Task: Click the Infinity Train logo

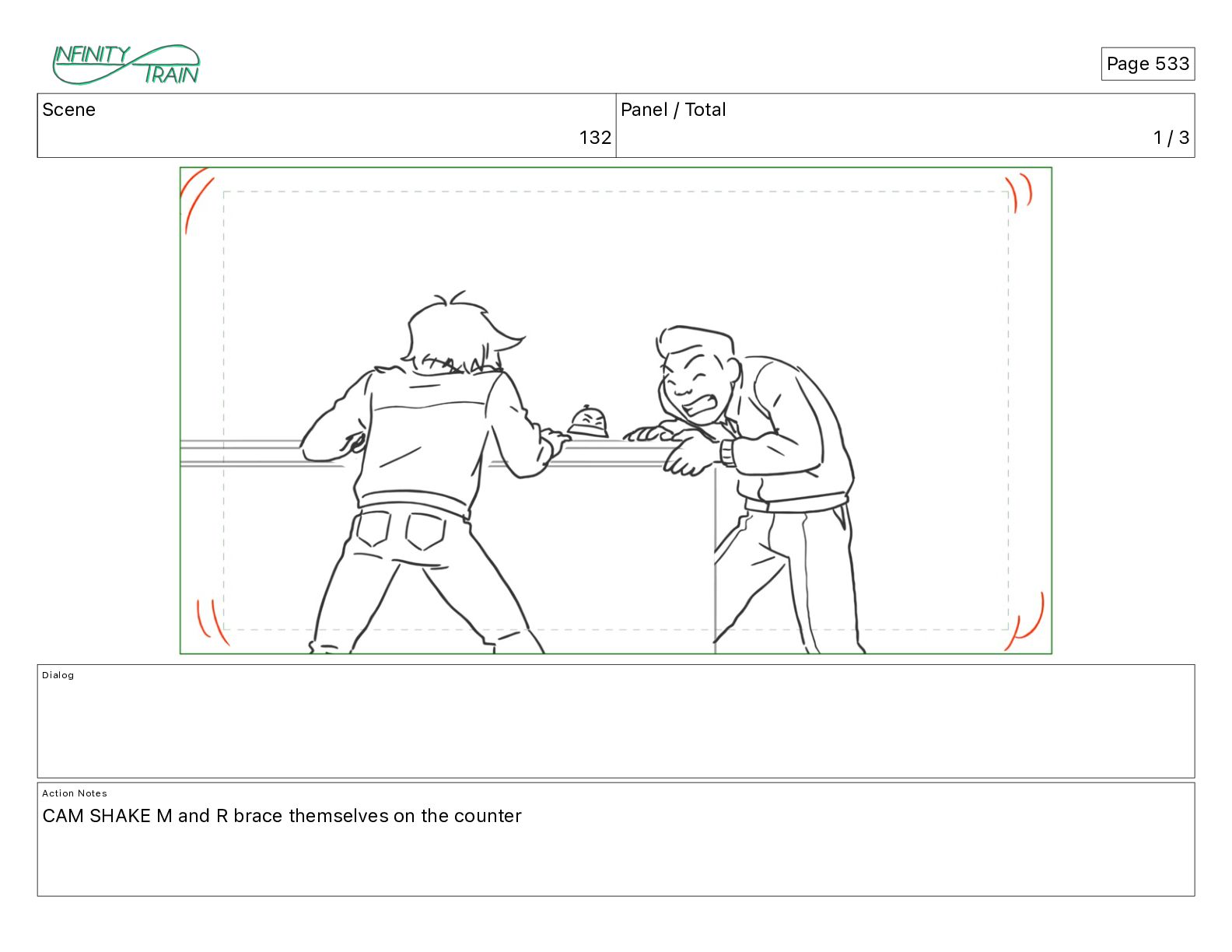Action: [126, 64]
